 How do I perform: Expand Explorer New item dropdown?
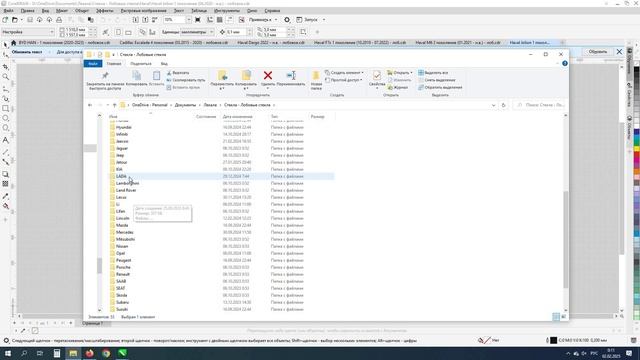(x=344, y=73)
